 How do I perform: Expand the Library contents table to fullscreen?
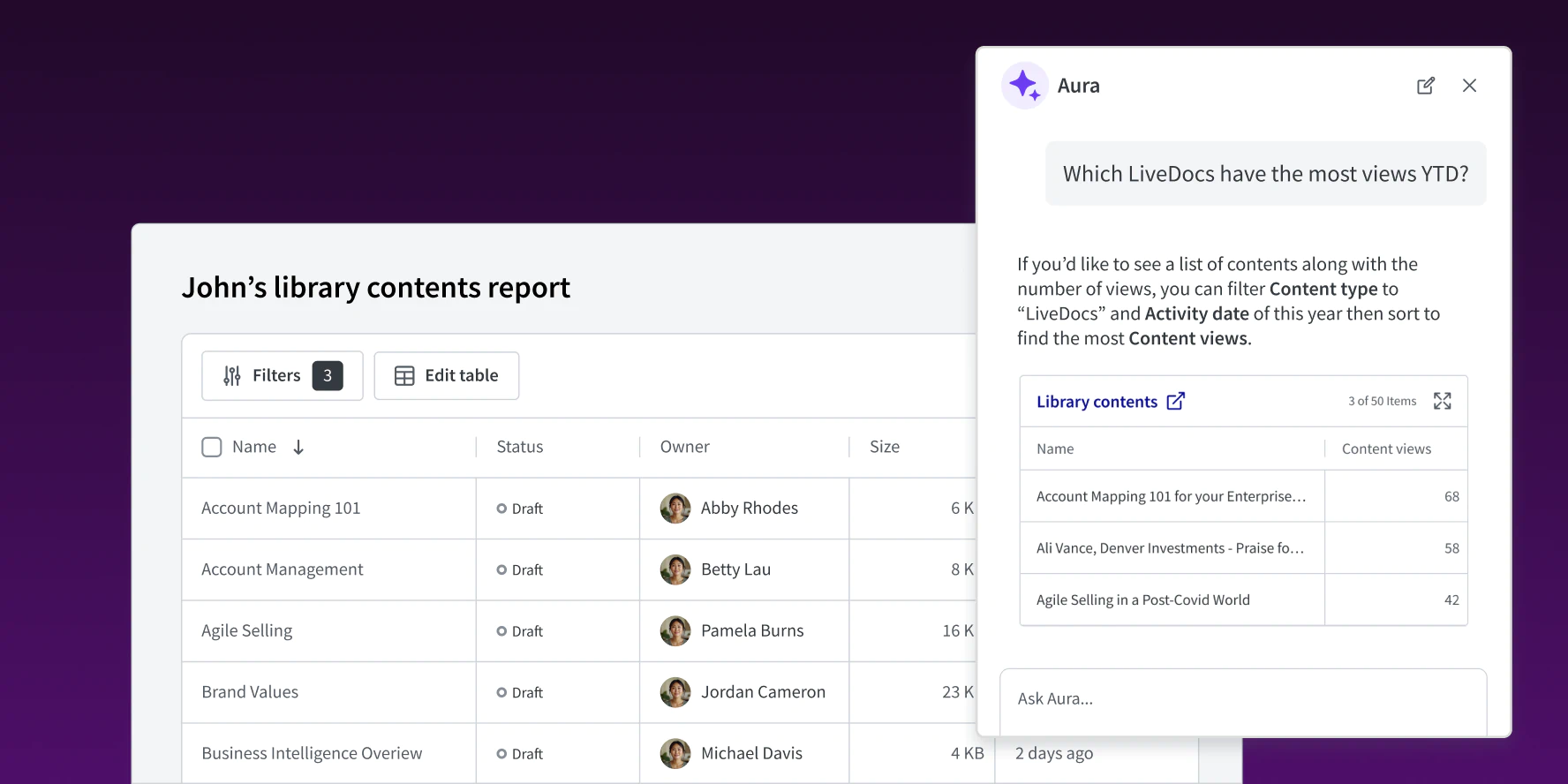coord(1442,401)
